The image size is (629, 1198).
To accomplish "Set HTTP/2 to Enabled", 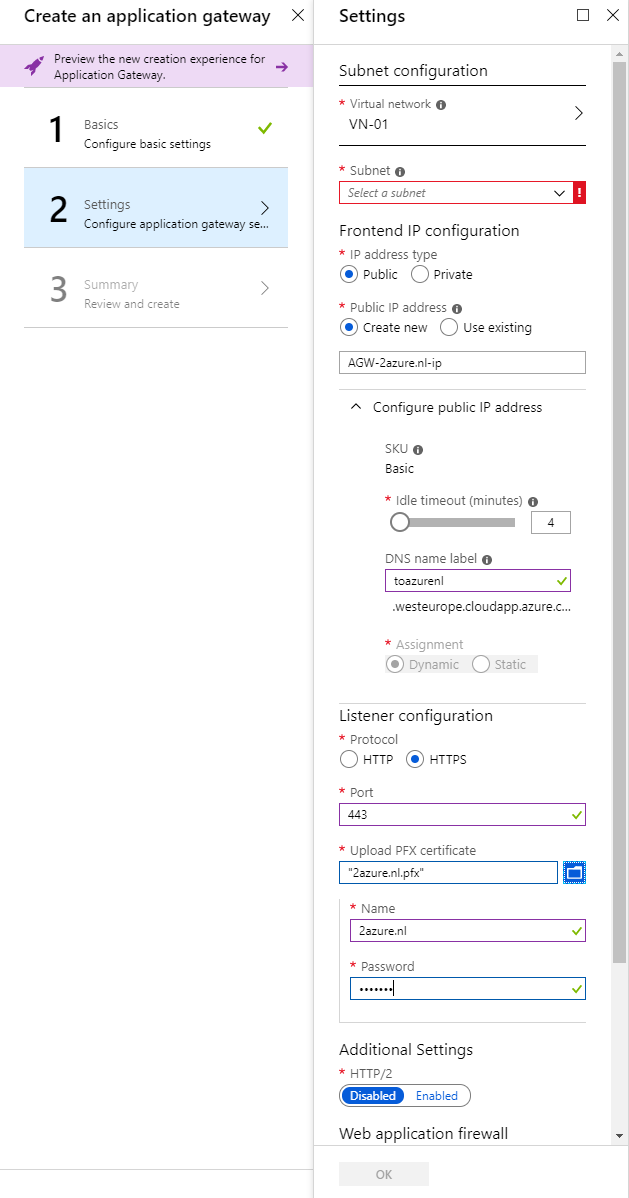I will point(436,1096).
